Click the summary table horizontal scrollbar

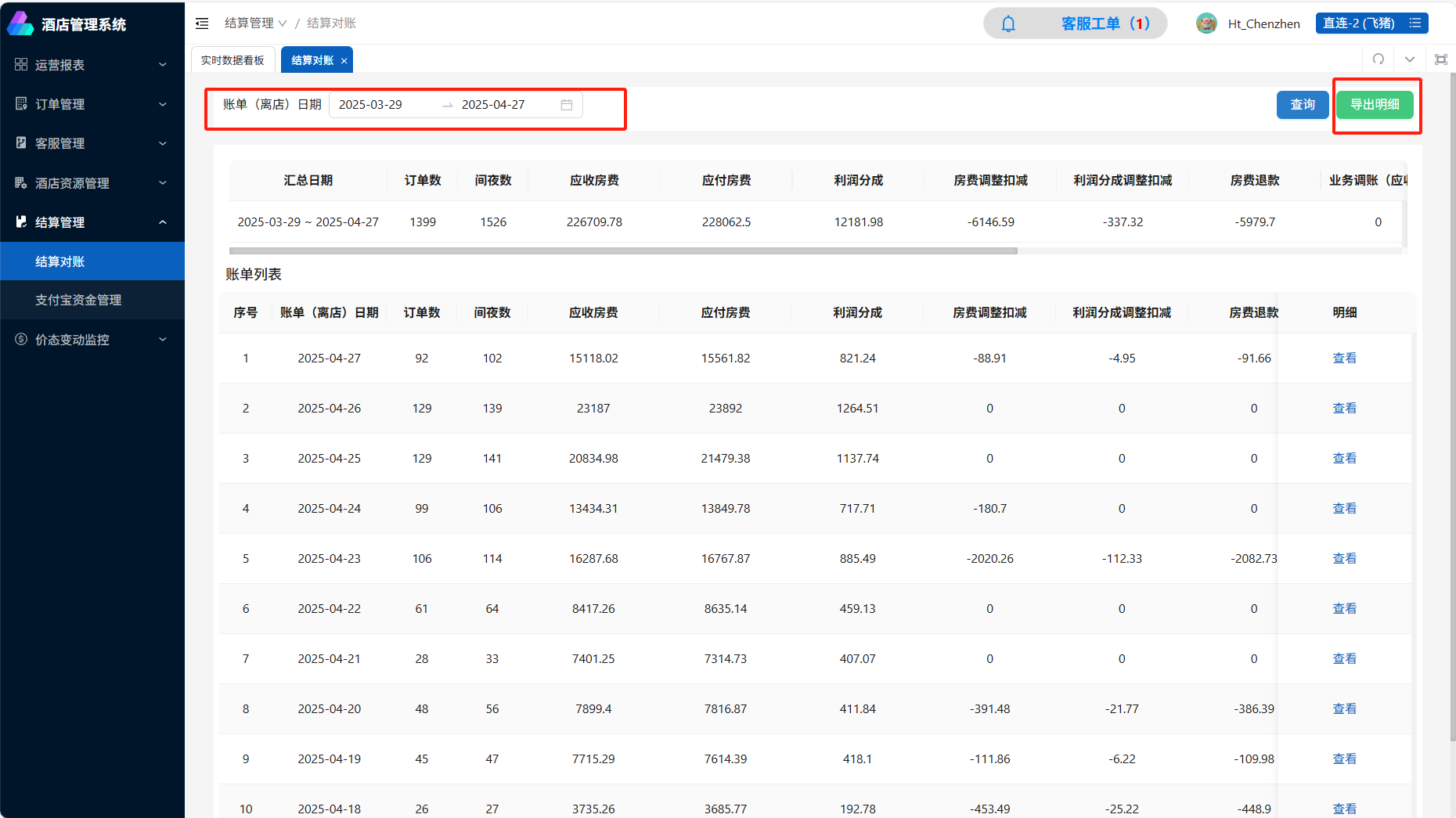point(623,251)
